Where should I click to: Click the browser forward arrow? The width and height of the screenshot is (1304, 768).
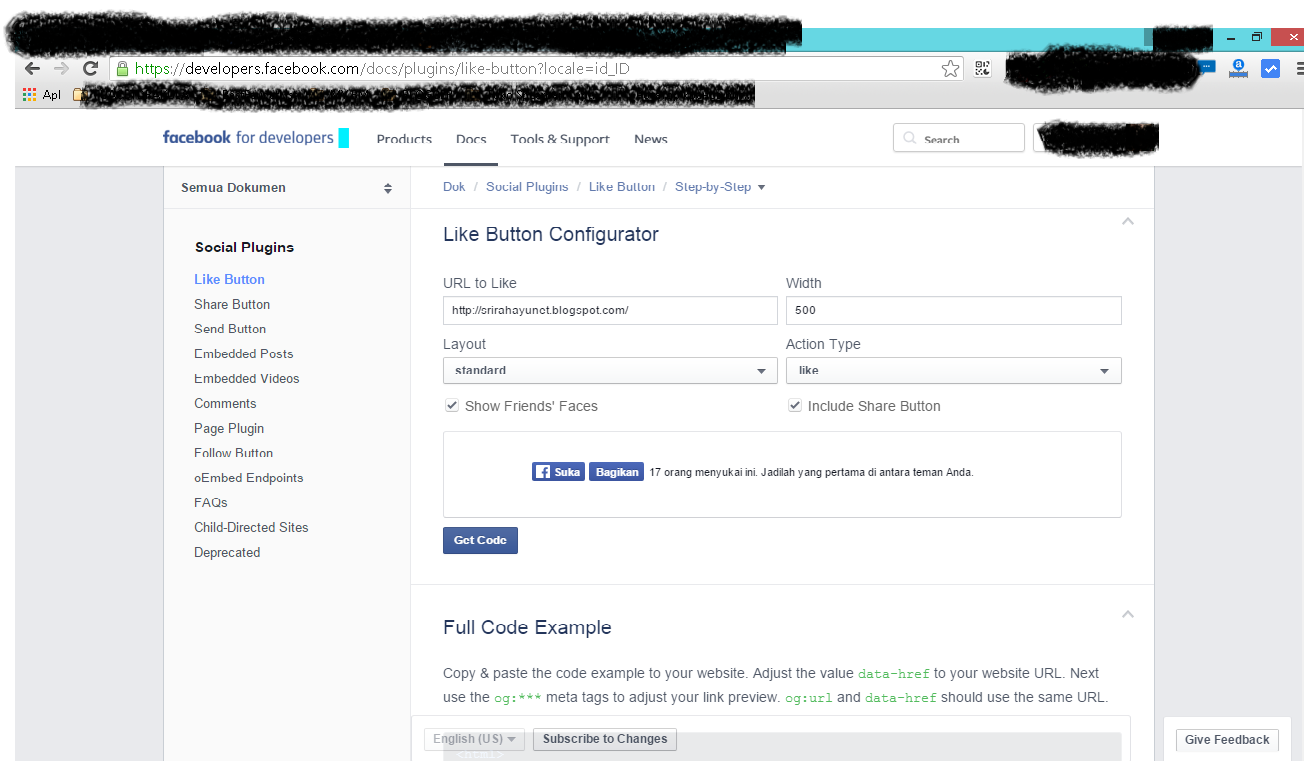click(61, 69)
